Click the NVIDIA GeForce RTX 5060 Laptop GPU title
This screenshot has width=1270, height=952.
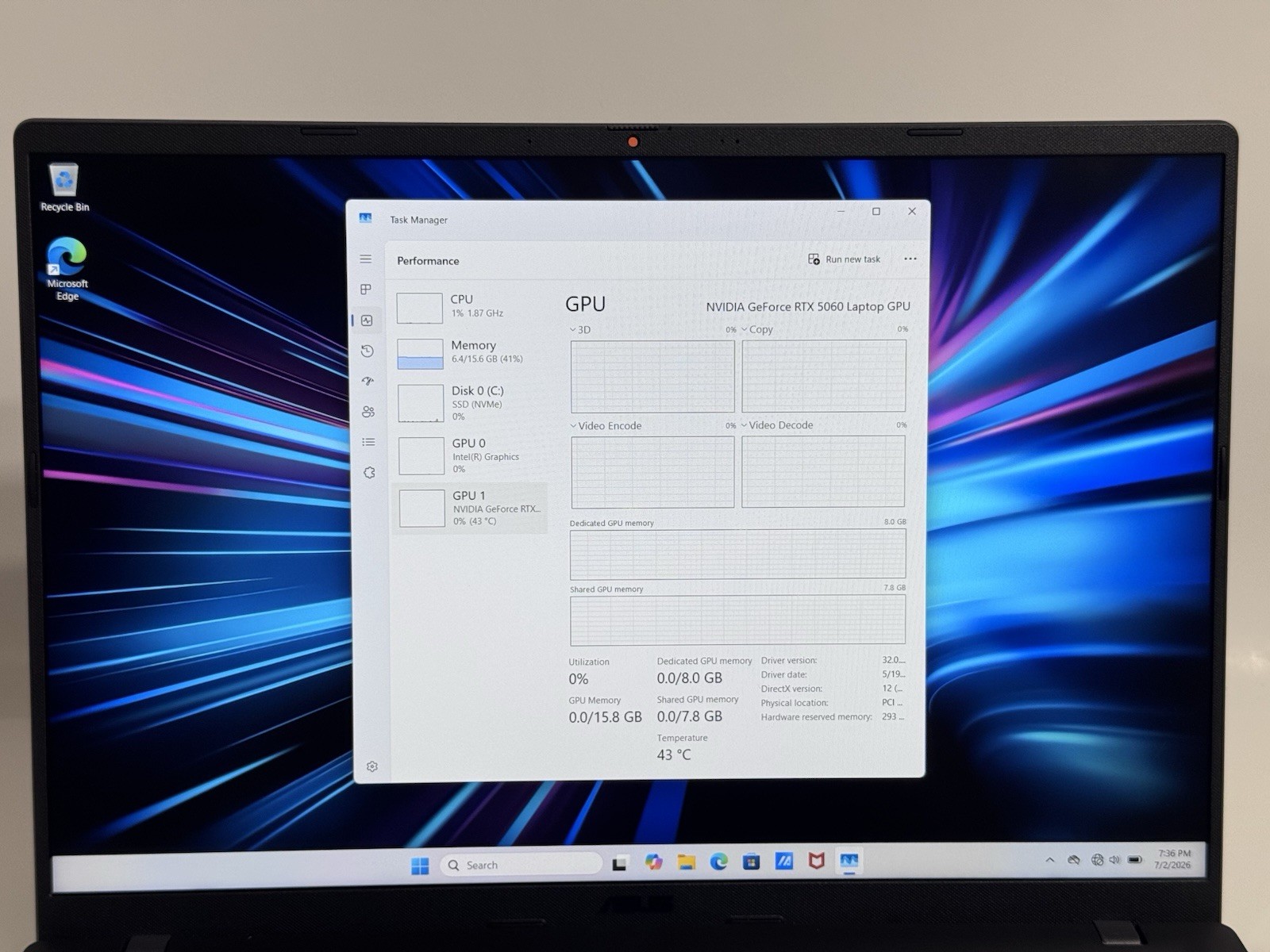click(x=808, y=306)
